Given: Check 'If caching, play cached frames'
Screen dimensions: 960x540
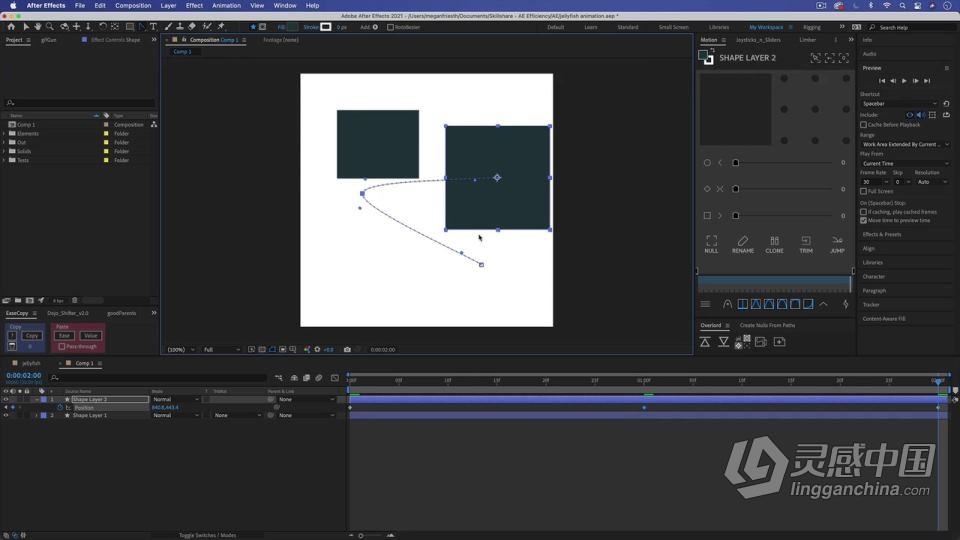Looking at the screenshot, I should (863, 212).
